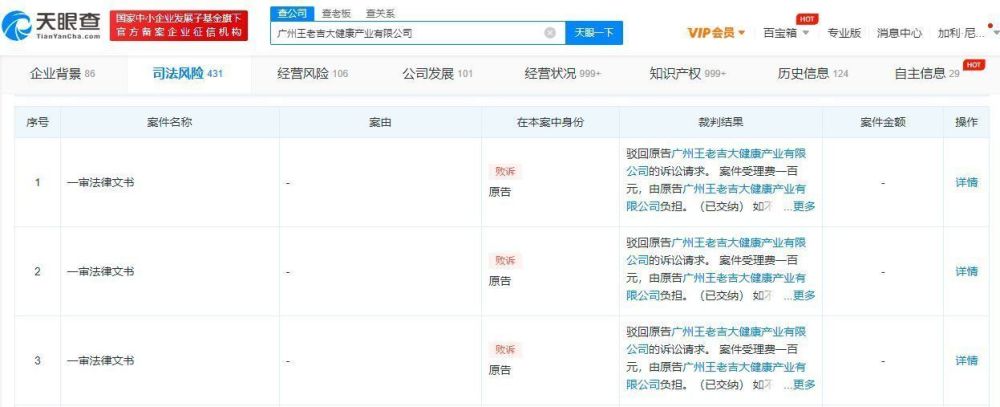The image size is (1000, 407).
Task: Switch to the 企业背景 tab
Action: (x=62, y=73)
